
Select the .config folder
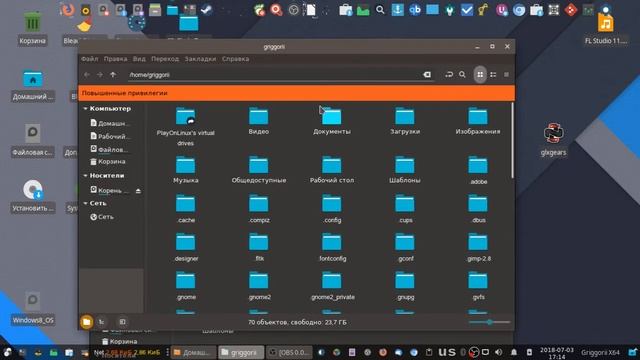click(x=332, y=209)
